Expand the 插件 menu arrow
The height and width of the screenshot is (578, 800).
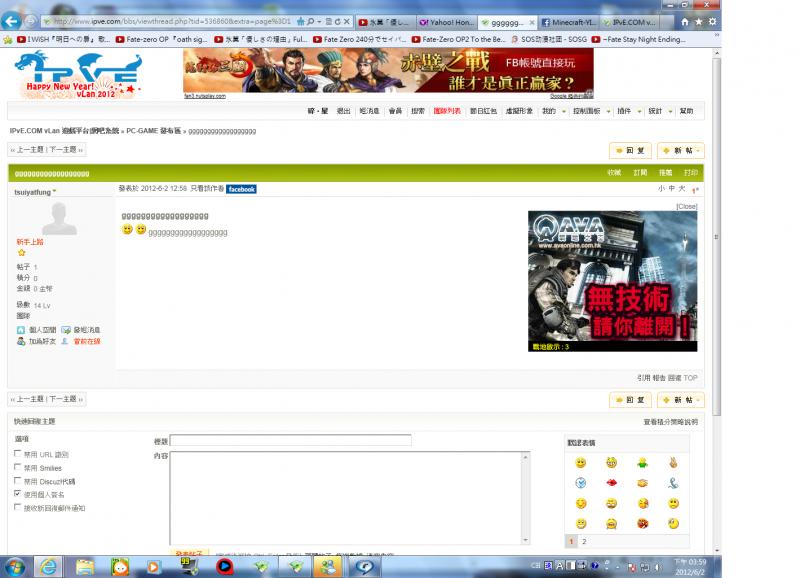639,111
